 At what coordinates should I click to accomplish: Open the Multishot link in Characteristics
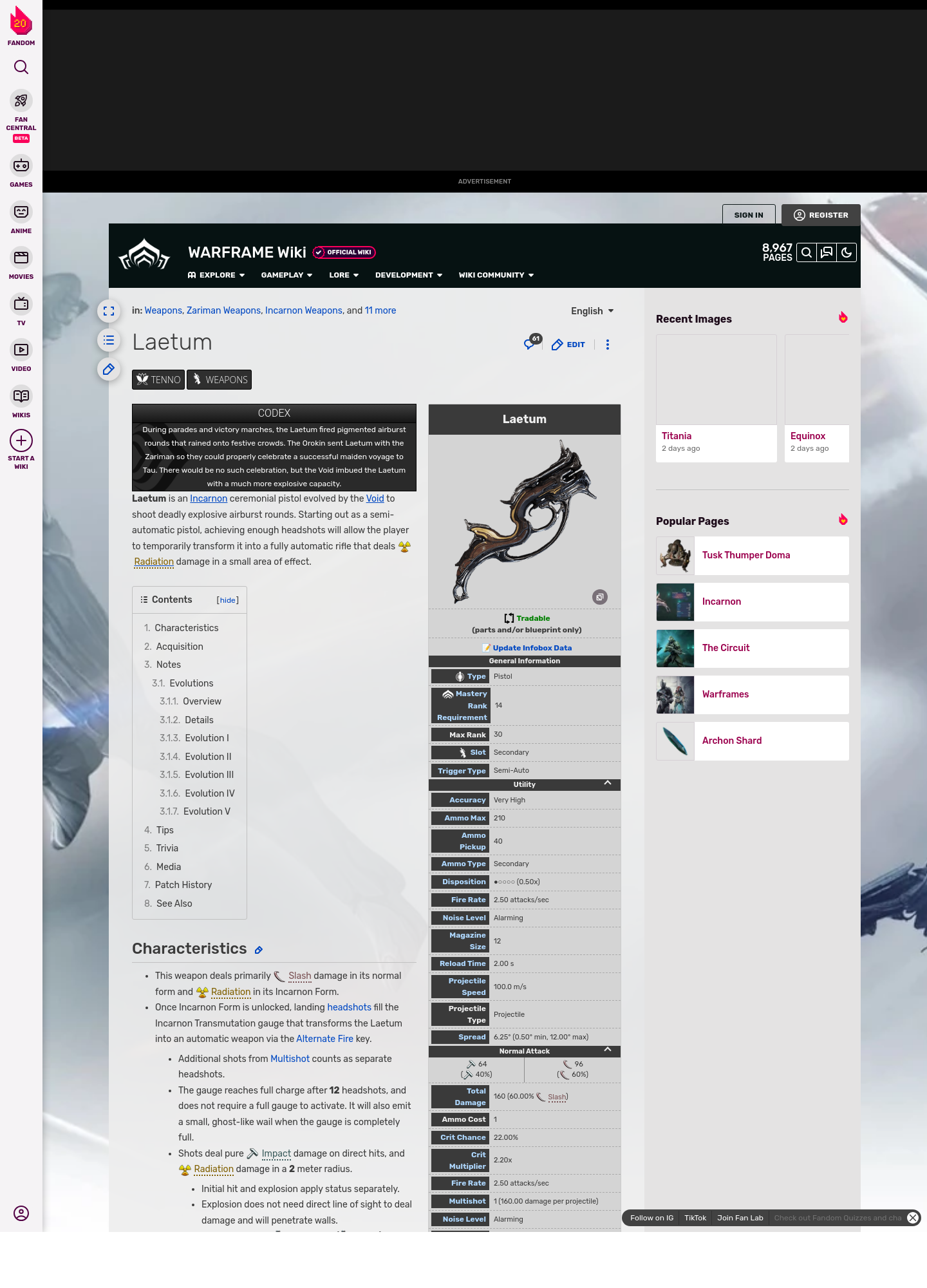pyautogui.click(x=290, y=1059)
